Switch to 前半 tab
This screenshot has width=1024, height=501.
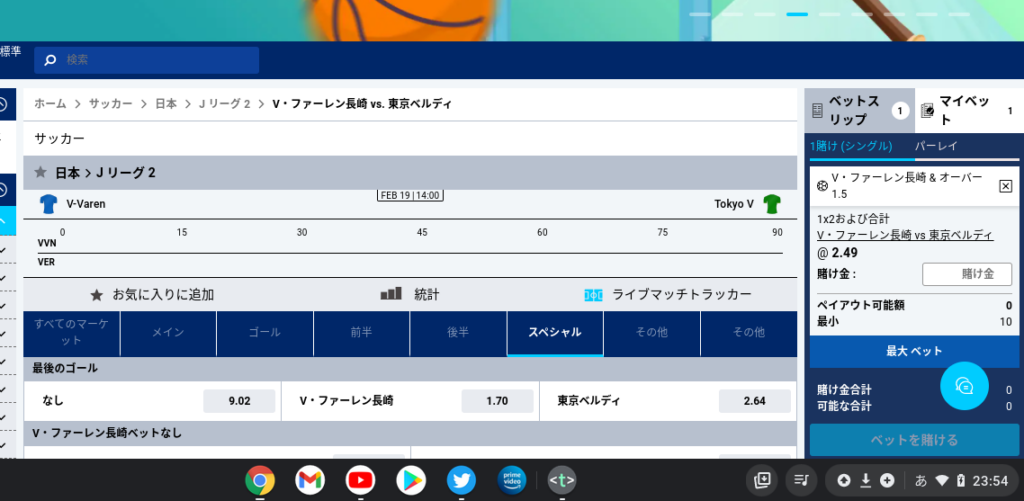362,332
